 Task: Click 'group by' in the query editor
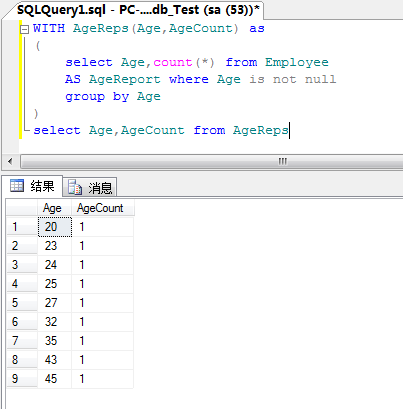(x=97, y=96)
